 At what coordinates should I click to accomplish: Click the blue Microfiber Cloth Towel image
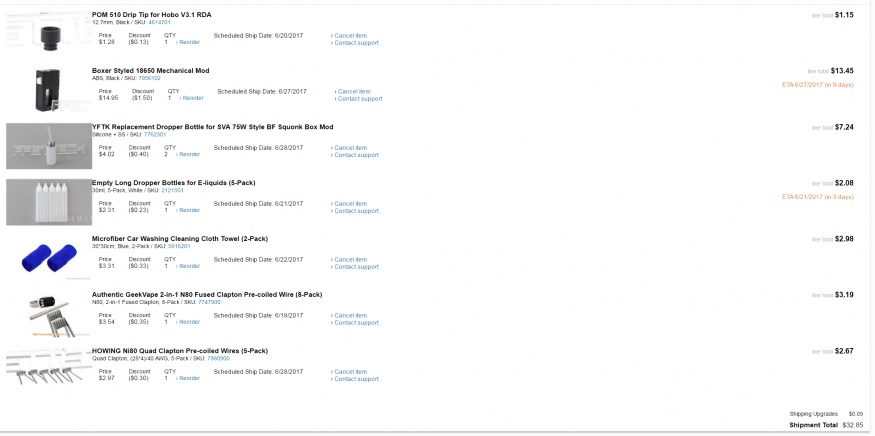click(48, 257)
